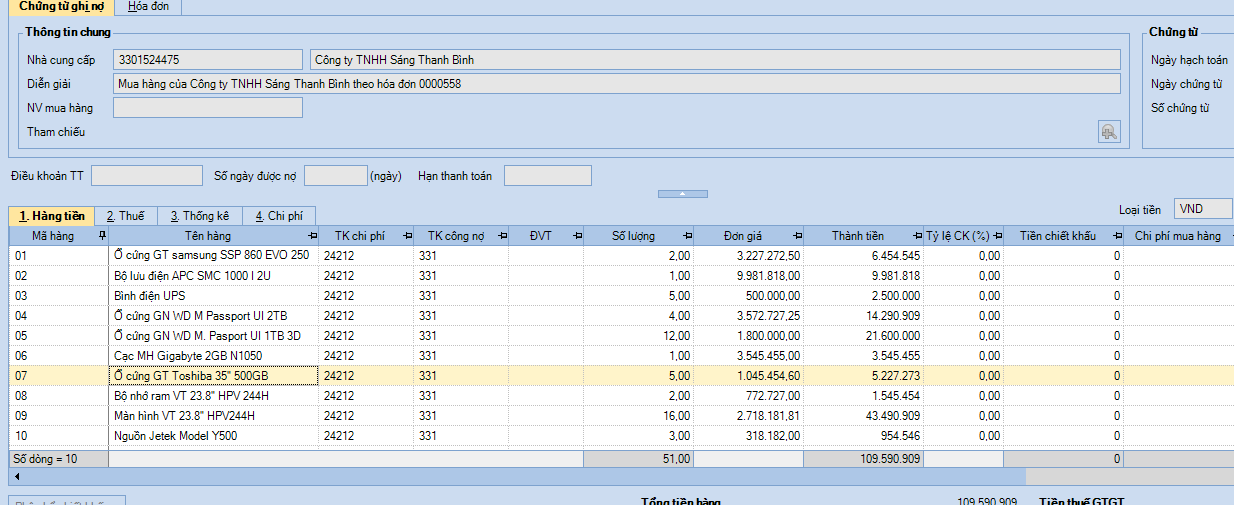Click the Hạn thanh toán field
Image resolution: width=1234 pixels, height=505 pixels.
[548, 176]
